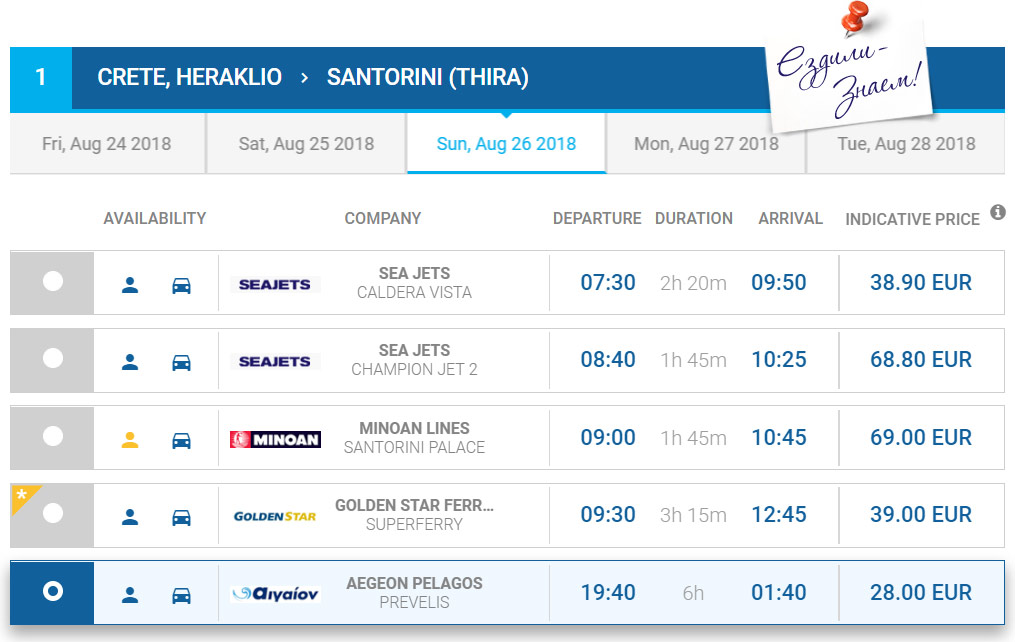Click the 28.00 EUR Prevelis price

point(920,592)
